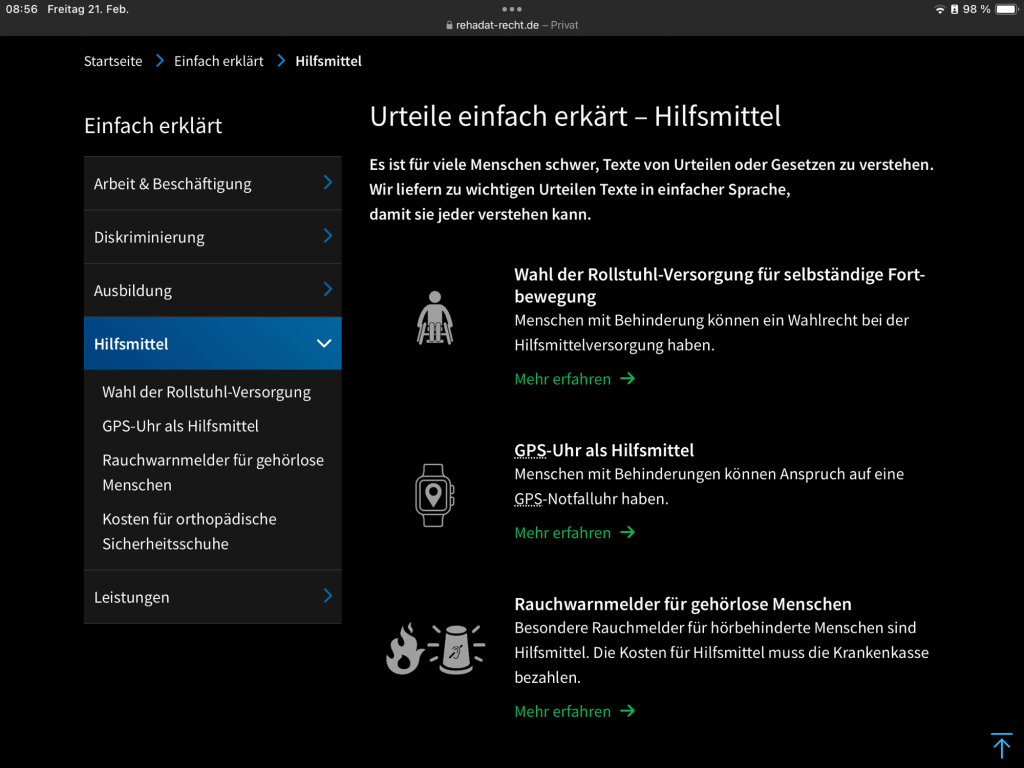The height and width of the screenshot is (768, 1024).
Task: Select GPS-Uhr als Hilfsmittel in sidebar
Action: 180,426
